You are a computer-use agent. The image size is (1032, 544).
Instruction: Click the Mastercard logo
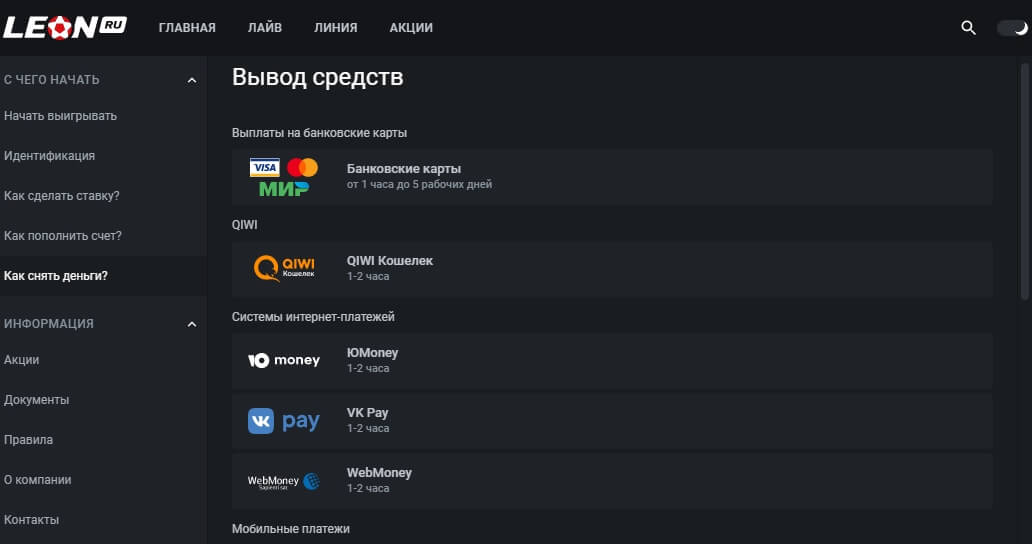(303, 167)
